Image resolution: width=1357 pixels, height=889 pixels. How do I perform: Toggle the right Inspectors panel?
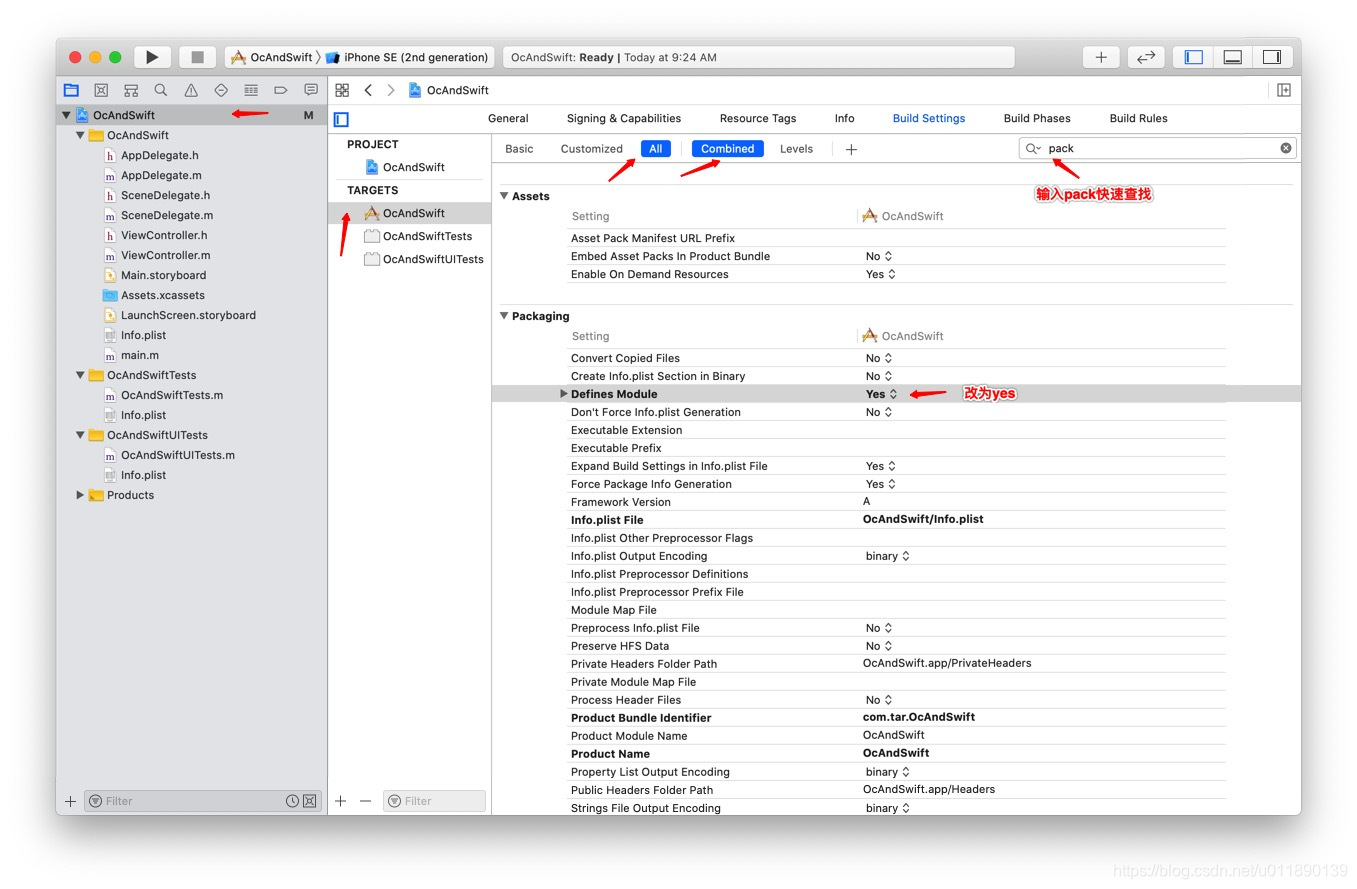[x=1272, y=57]
